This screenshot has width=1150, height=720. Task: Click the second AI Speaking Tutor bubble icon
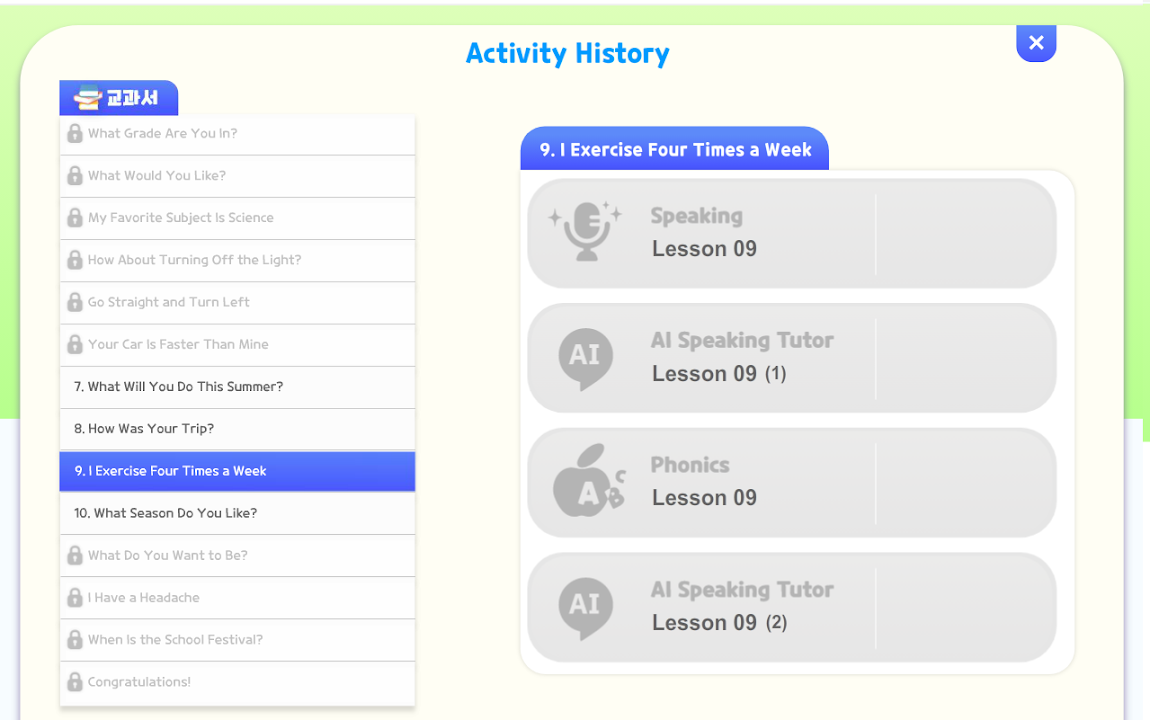(585, 606)
